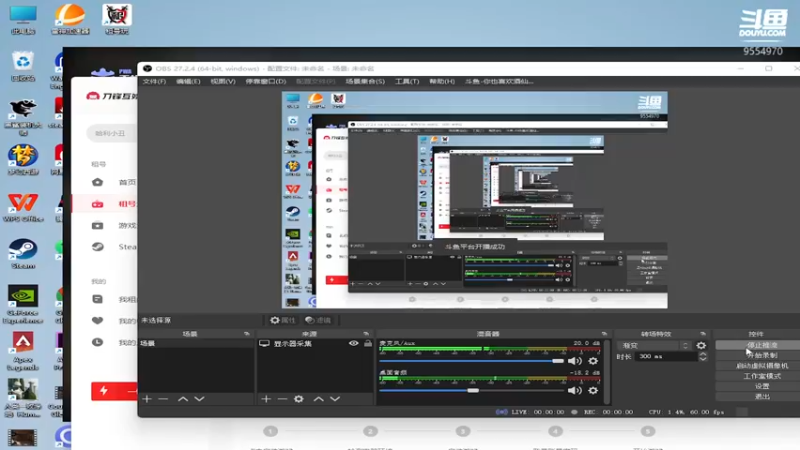Click the 时长 300 ms duration field
The image size is (800, 450).
pos(667,357)
